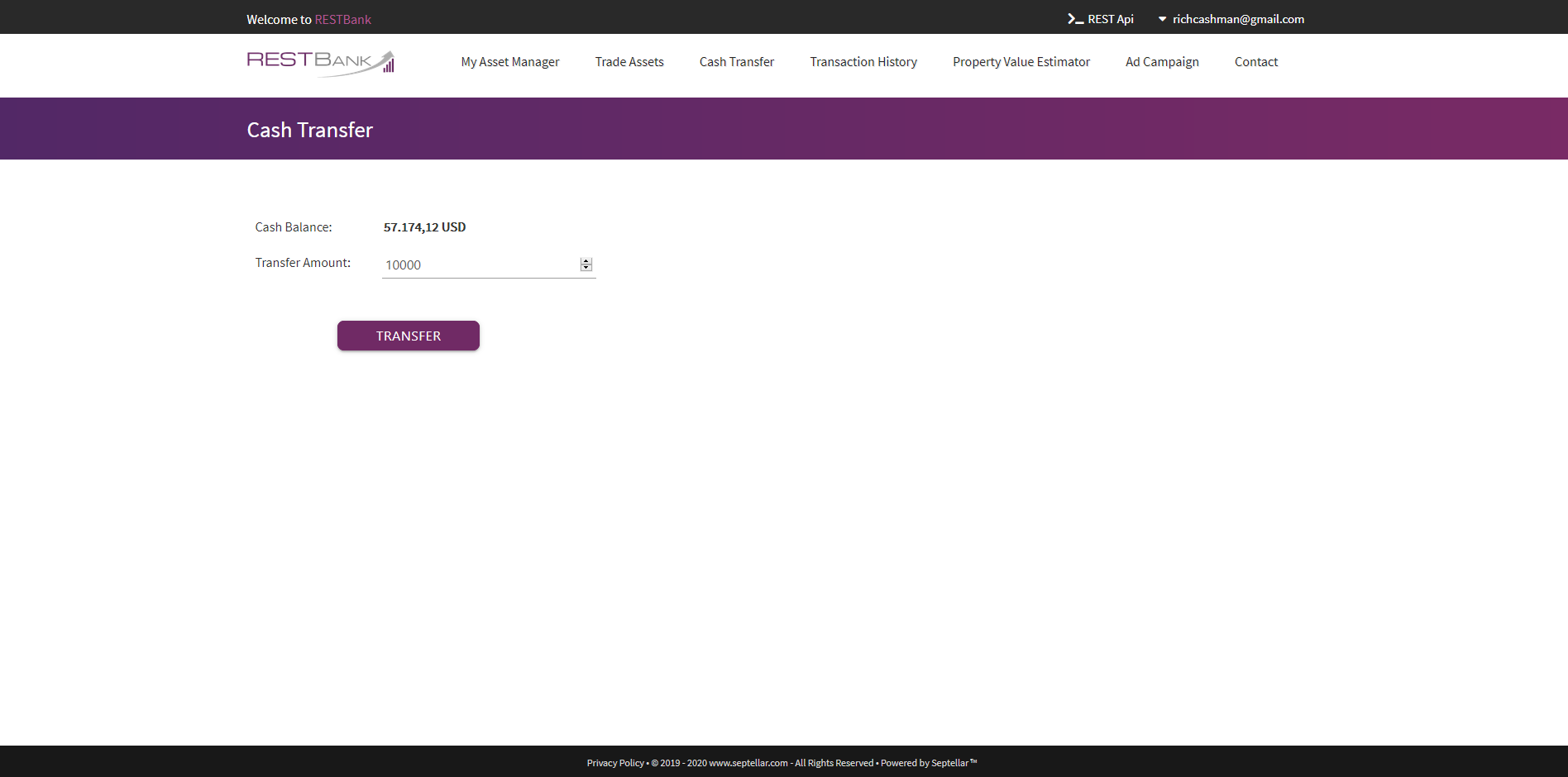
Task: Go to My Asset Manager
Action: click(x=509, y=61)
